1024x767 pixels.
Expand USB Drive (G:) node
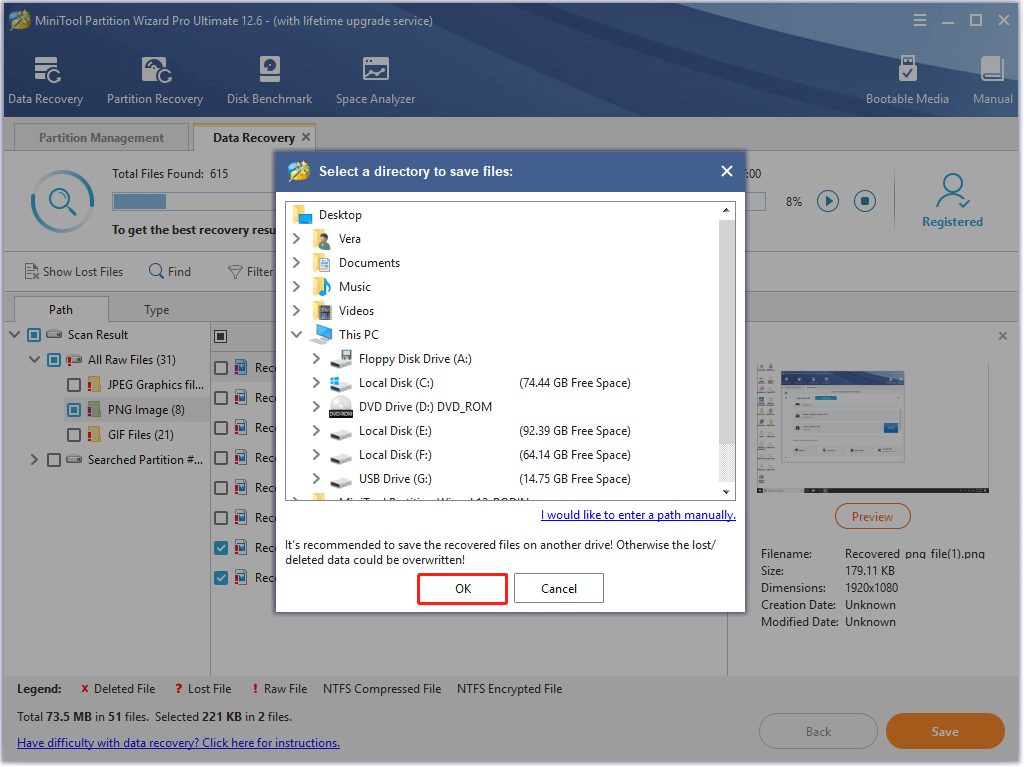pos(317,478)
